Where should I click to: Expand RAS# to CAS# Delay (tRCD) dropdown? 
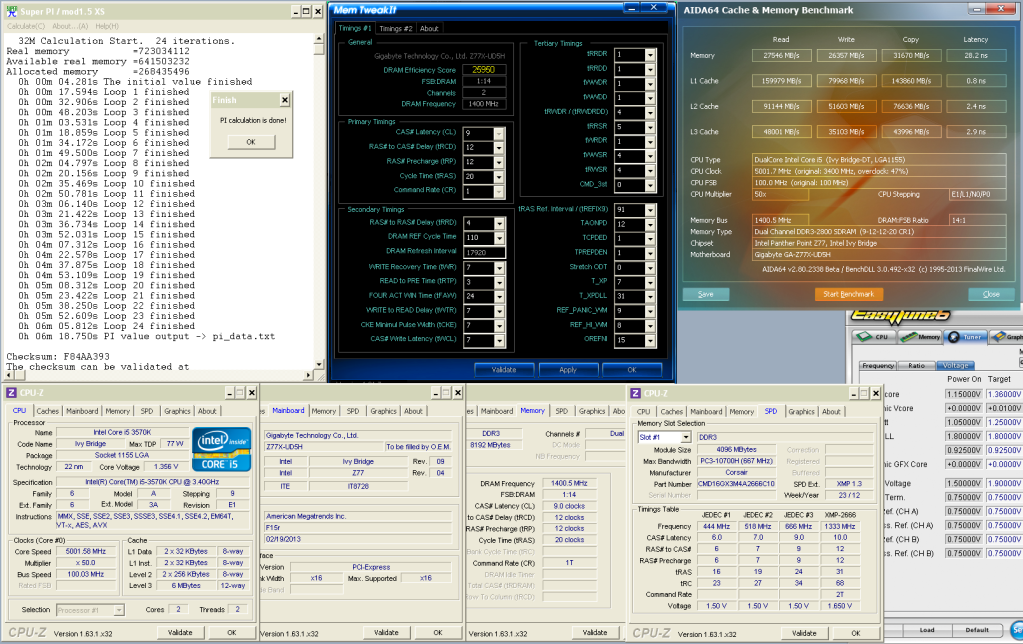pyautogui.click(x=498, y=148)
